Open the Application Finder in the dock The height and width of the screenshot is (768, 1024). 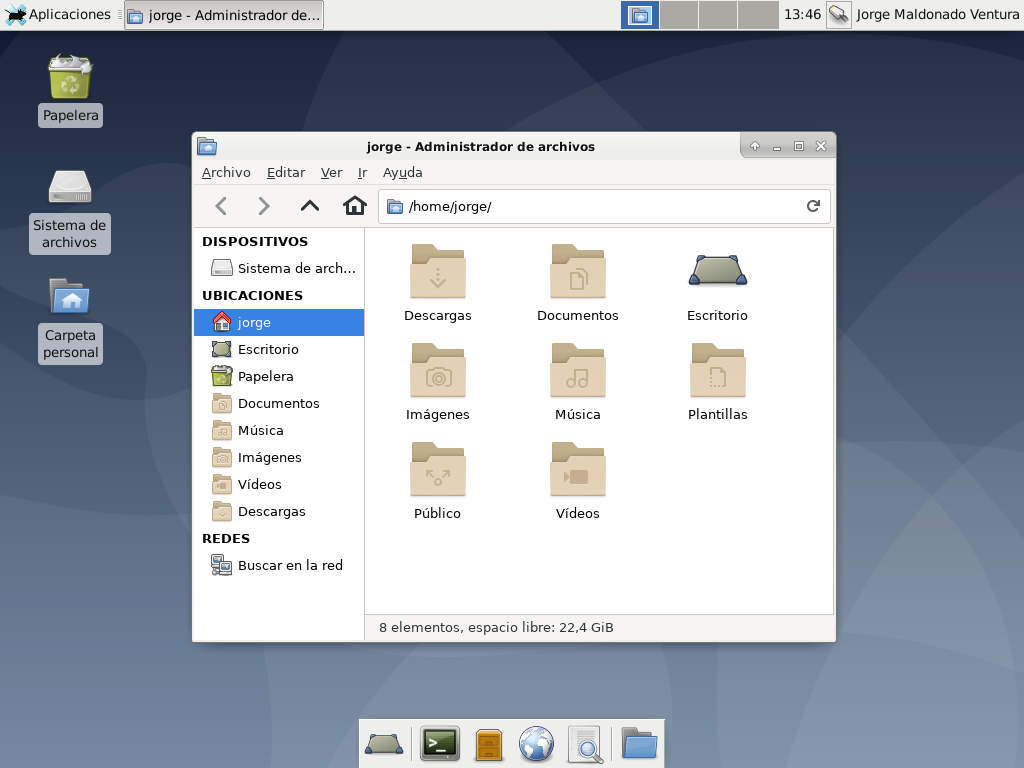[x=585, y=744]
